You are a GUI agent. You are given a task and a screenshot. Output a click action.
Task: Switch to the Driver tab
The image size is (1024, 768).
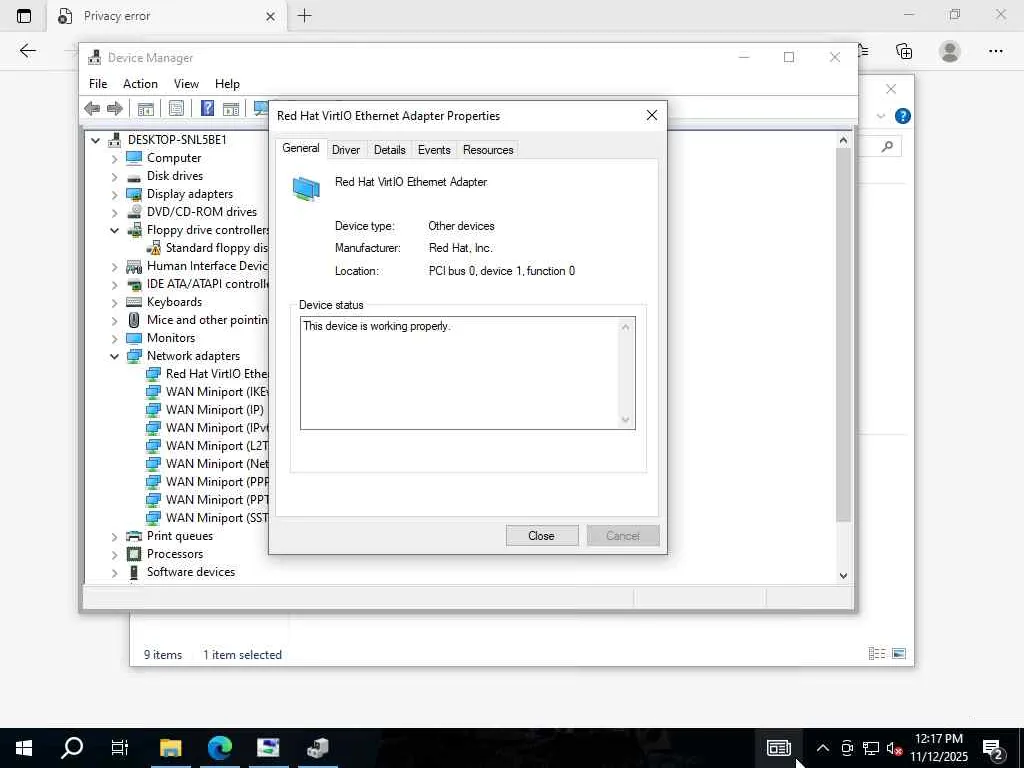click(x=345, y=150)
